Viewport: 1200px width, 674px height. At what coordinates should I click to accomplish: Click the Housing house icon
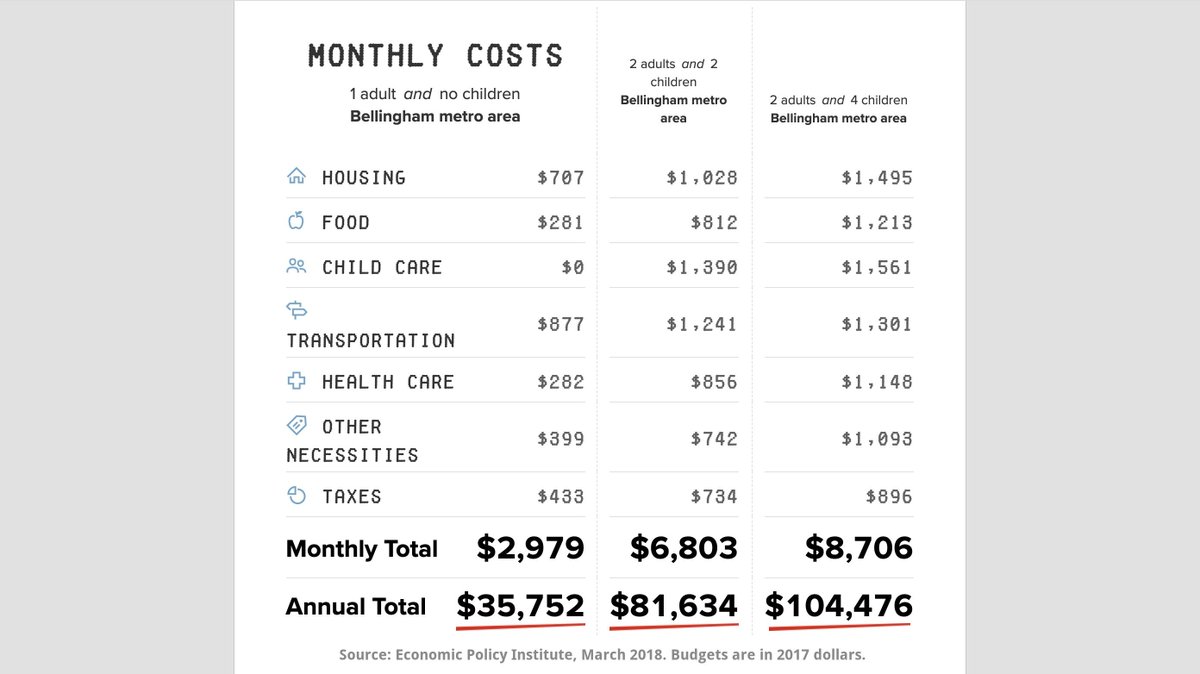click(x=296, y=177)
